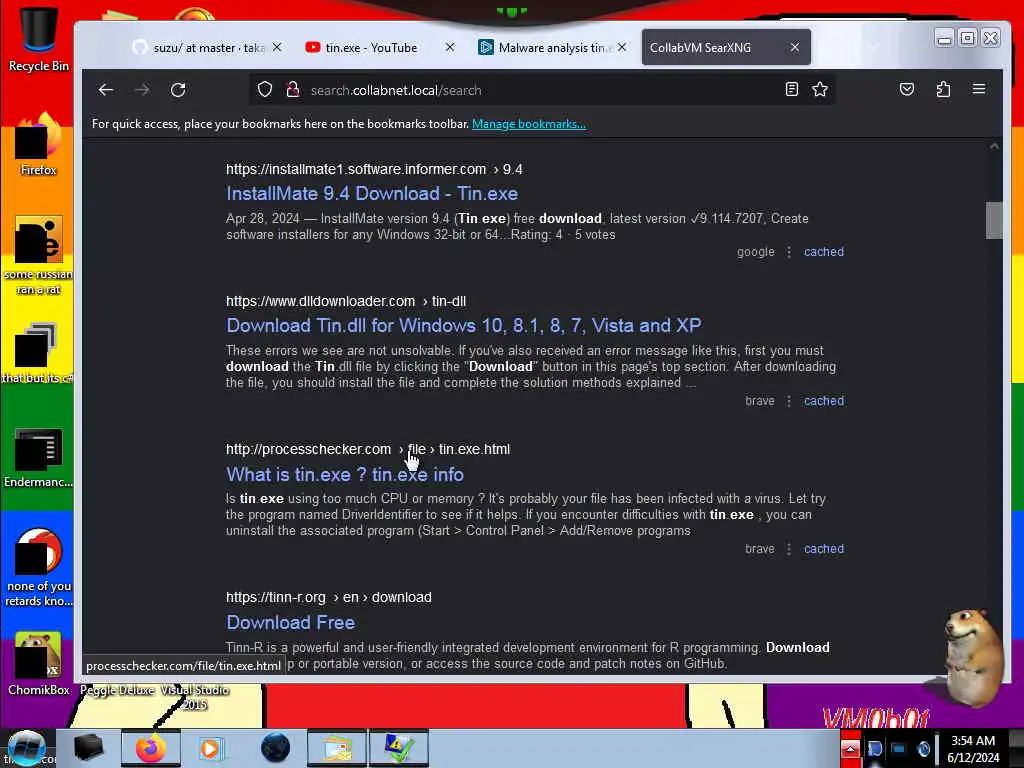Viewport: 1024px width, 768px height.
Task: Click the Firefox taskbar button
Action: [x=151, y=748]
